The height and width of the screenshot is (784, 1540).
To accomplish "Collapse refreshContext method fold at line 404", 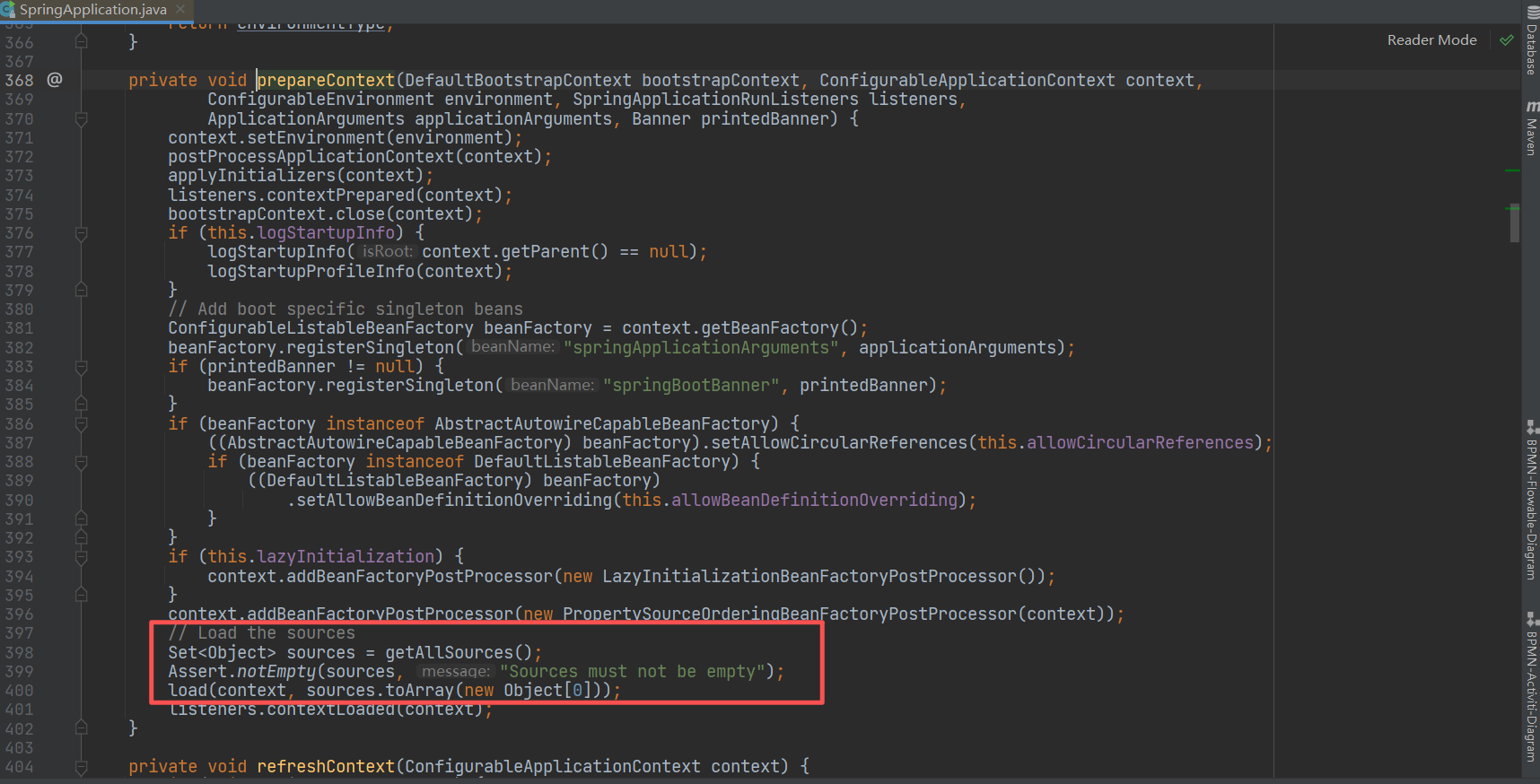I will point(82,767).
